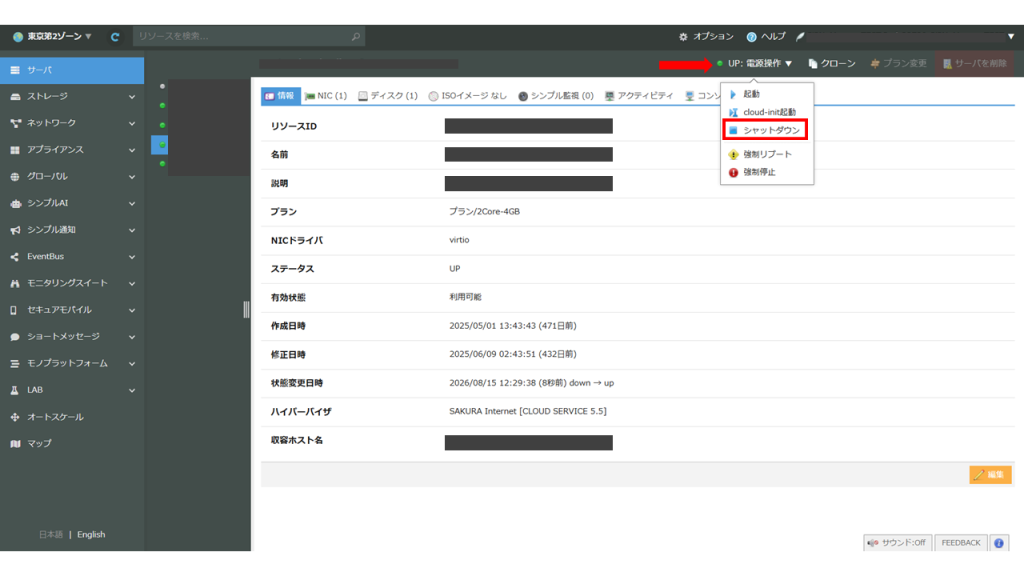This screenshot has width=1024, height=576.
Task: Click the マップ map icon
Action: click(15, 443)
